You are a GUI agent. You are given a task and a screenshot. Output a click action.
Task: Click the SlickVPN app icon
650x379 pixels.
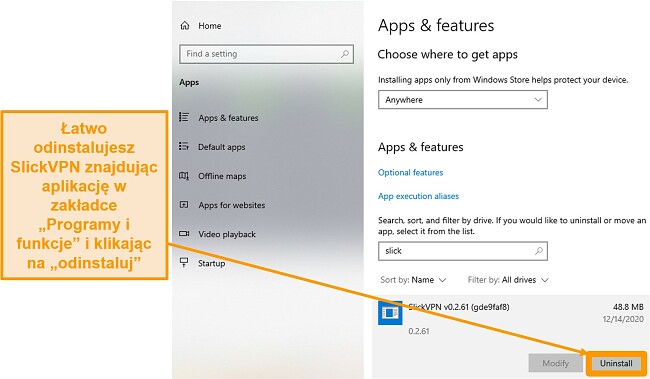(390, 313)
